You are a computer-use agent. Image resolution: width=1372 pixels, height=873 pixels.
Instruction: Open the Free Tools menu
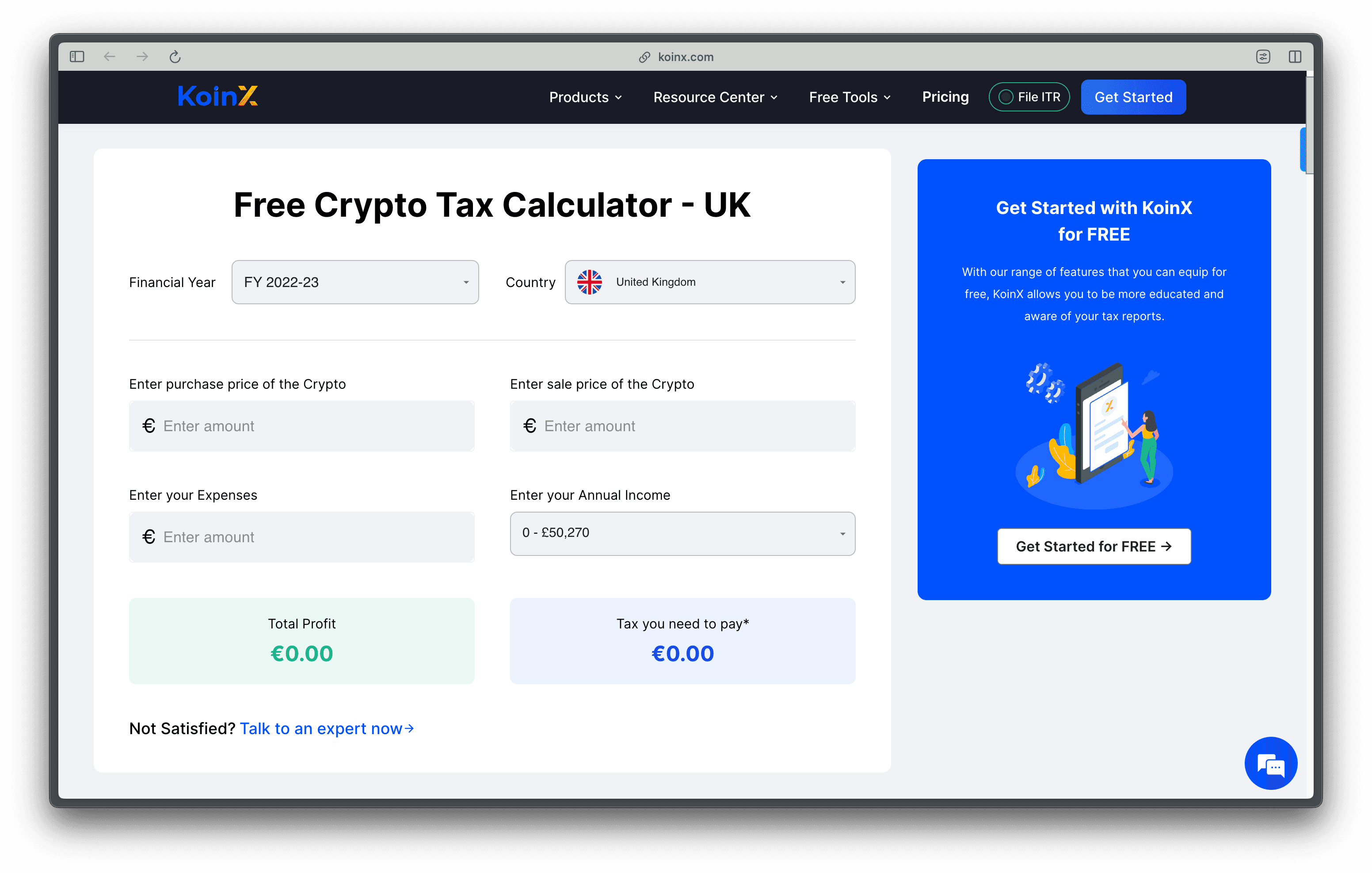click(850, 97)
